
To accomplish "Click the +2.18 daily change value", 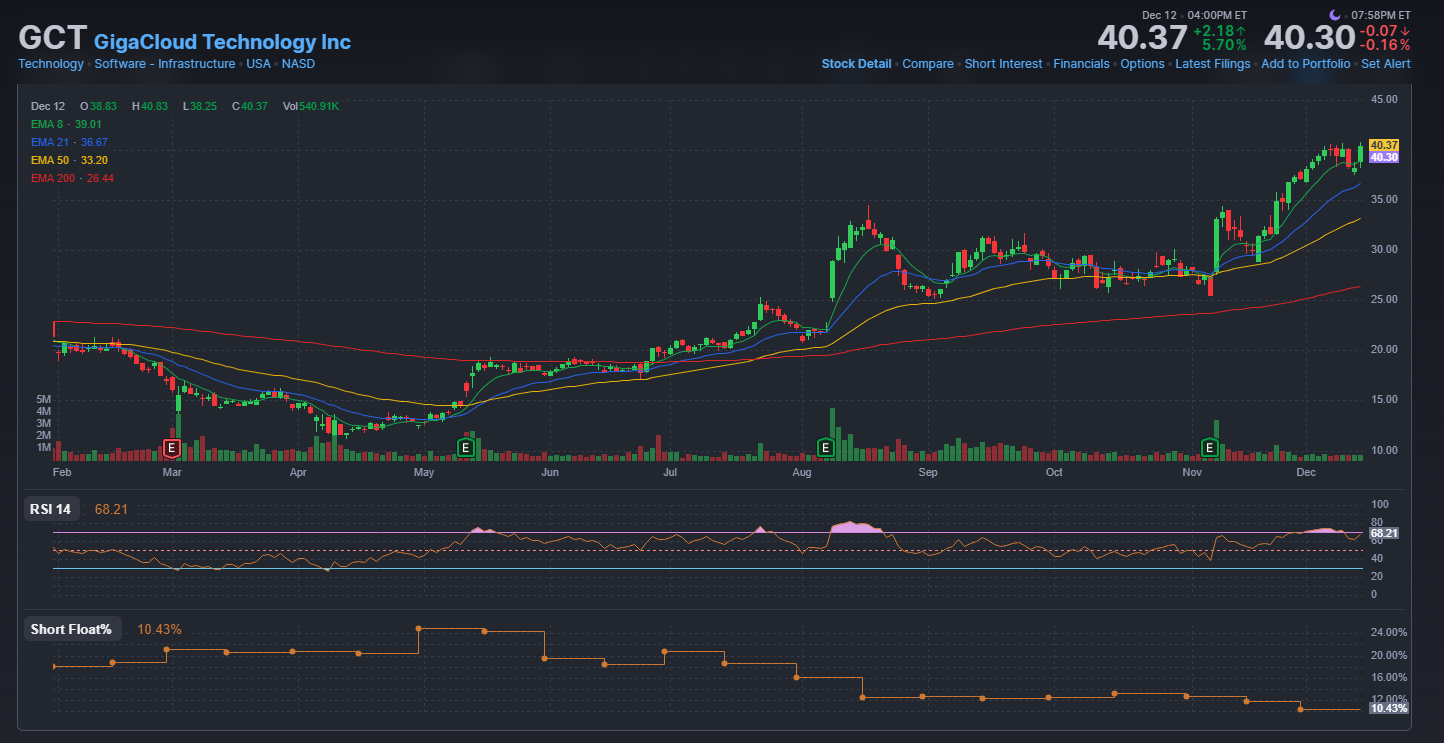I will click(1219, 31).
